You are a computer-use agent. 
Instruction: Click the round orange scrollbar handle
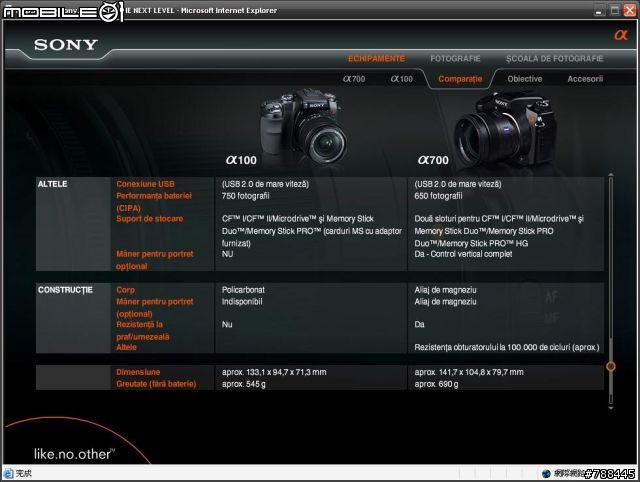point(611,366)
